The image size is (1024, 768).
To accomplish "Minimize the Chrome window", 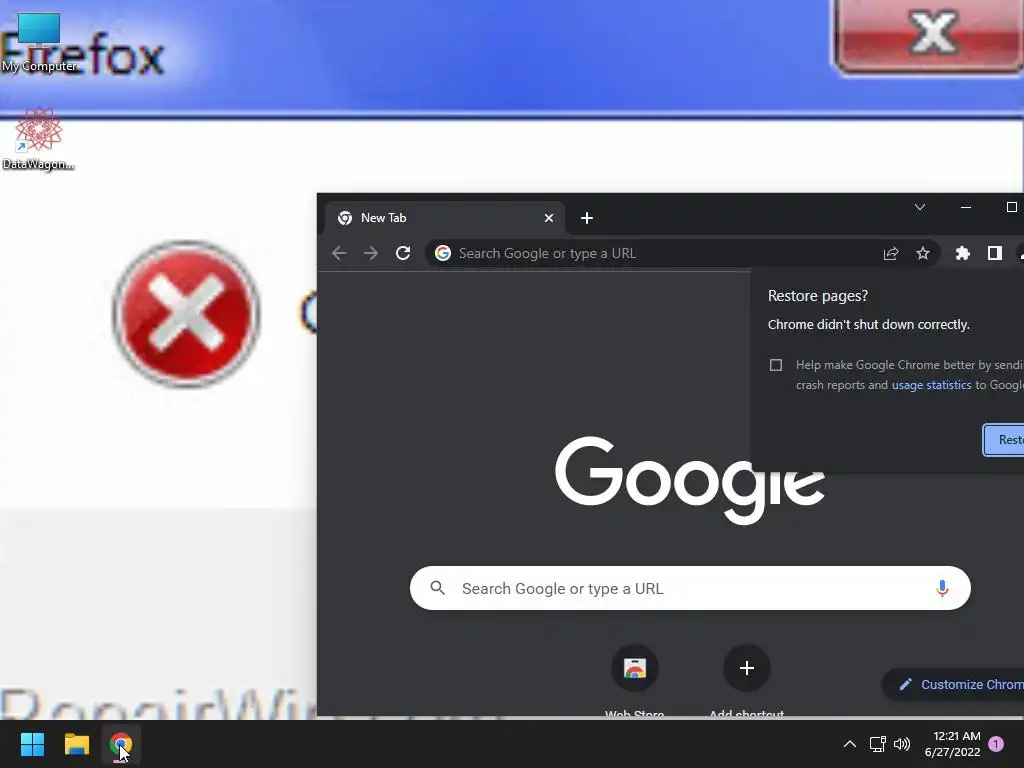I will [966, 207].
